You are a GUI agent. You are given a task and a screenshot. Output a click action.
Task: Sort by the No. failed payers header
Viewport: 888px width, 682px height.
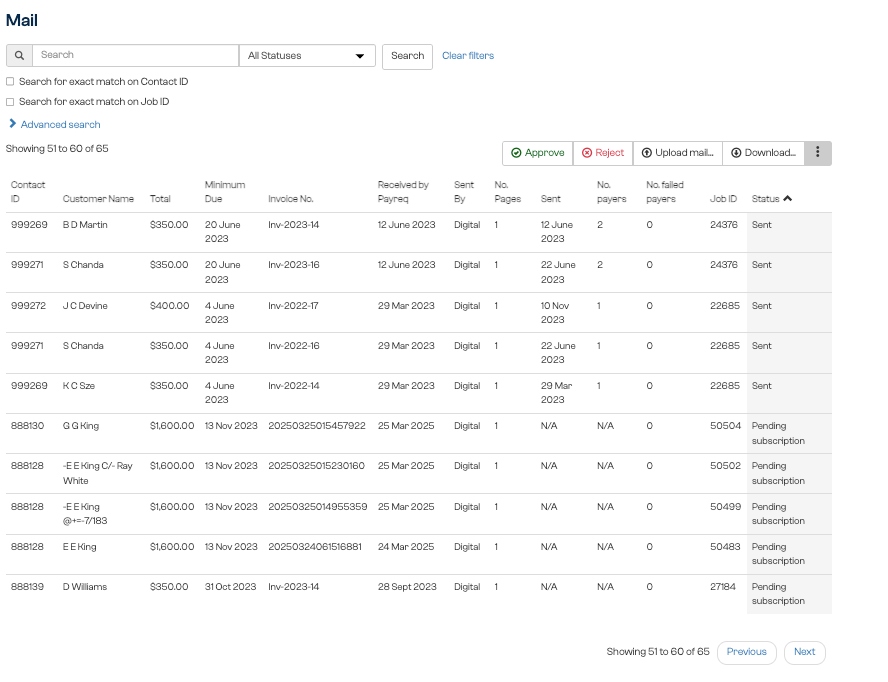point(665,191)
